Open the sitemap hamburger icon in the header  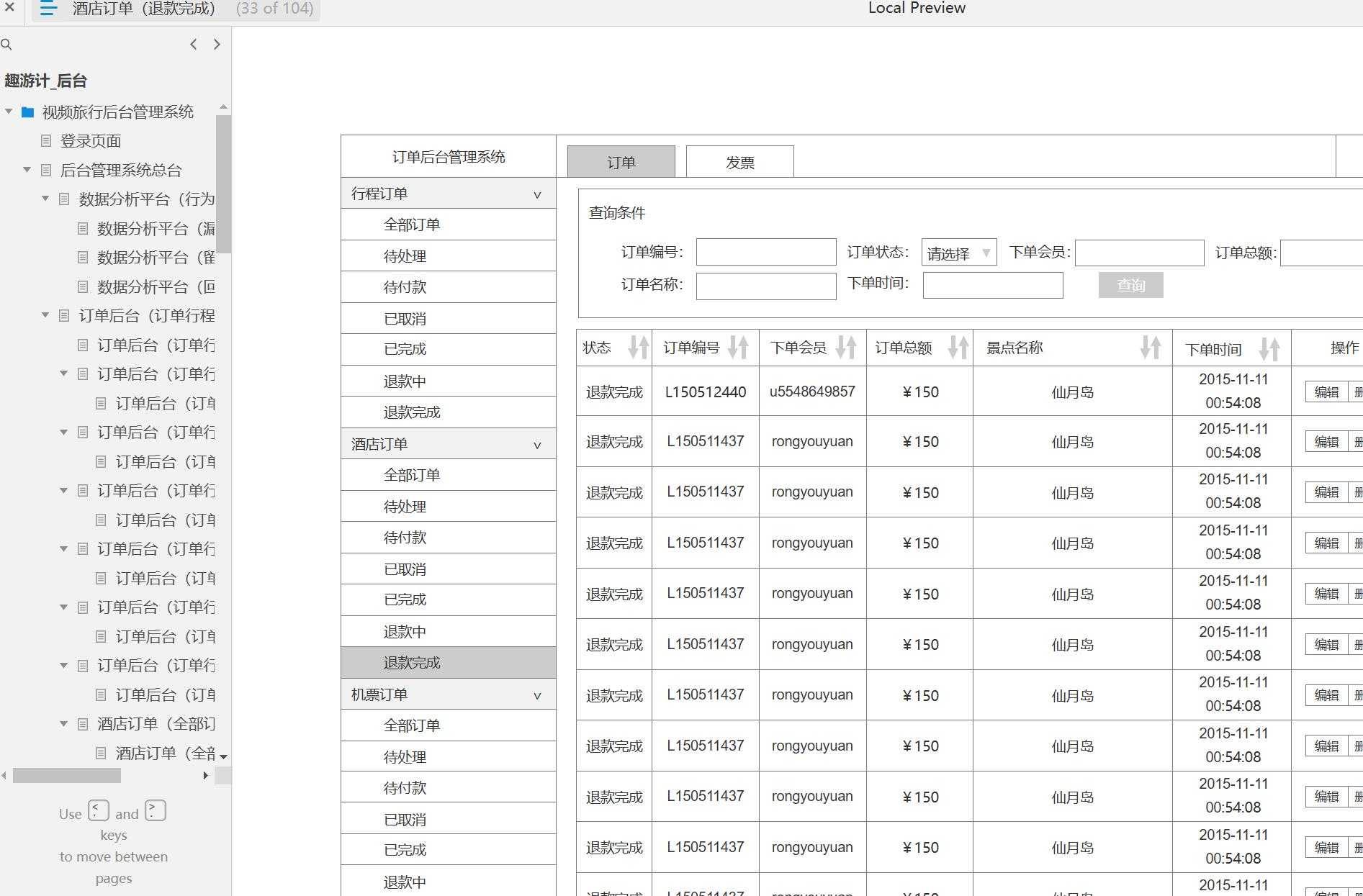(48, 9)
